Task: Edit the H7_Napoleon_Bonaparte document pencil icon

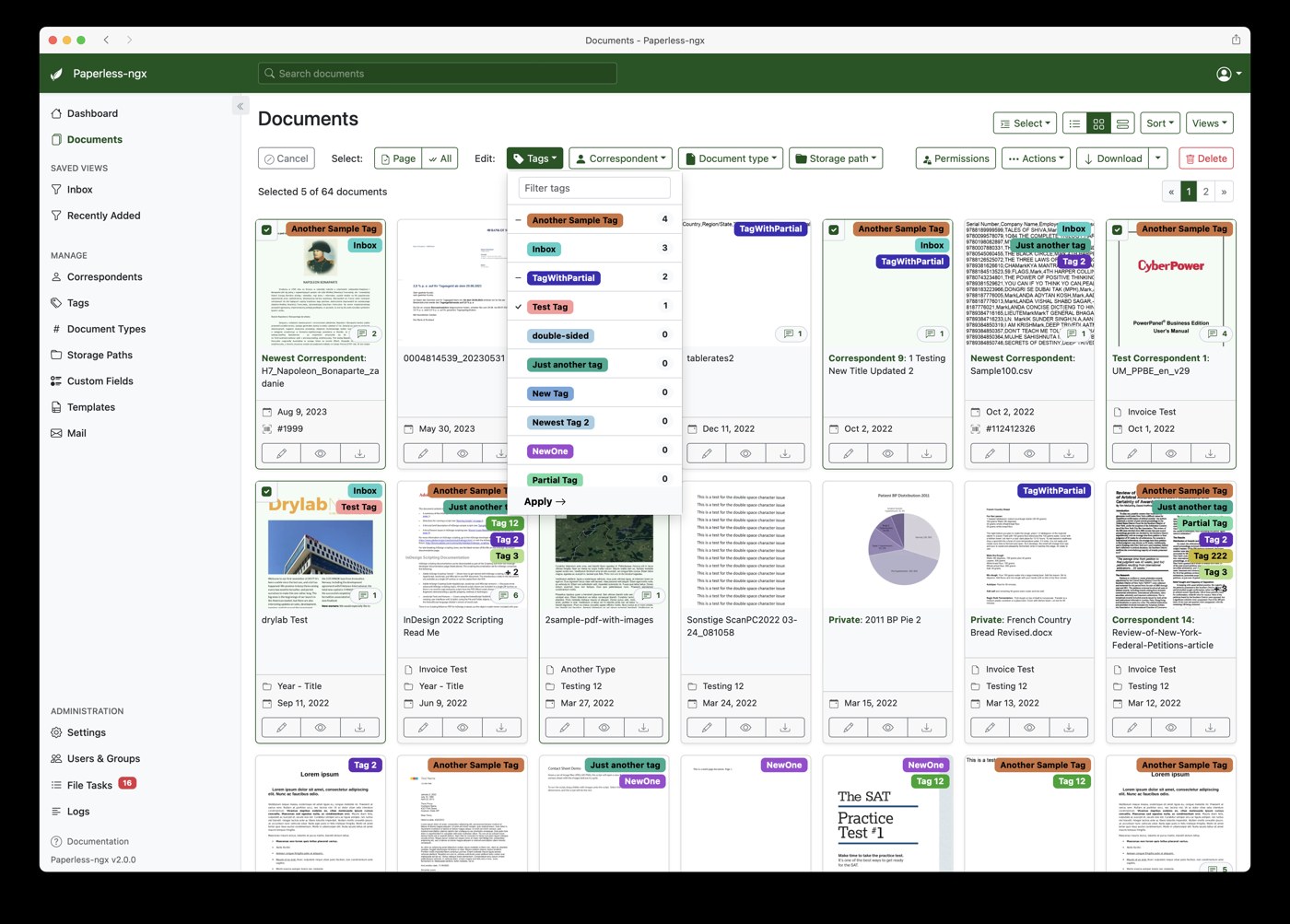Action: coord(281,453)
